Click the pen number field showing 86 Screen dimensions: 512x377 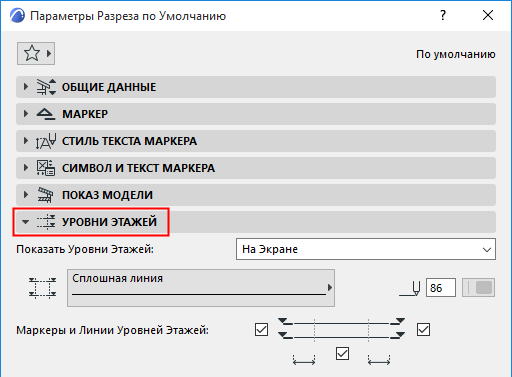point(441,288)
